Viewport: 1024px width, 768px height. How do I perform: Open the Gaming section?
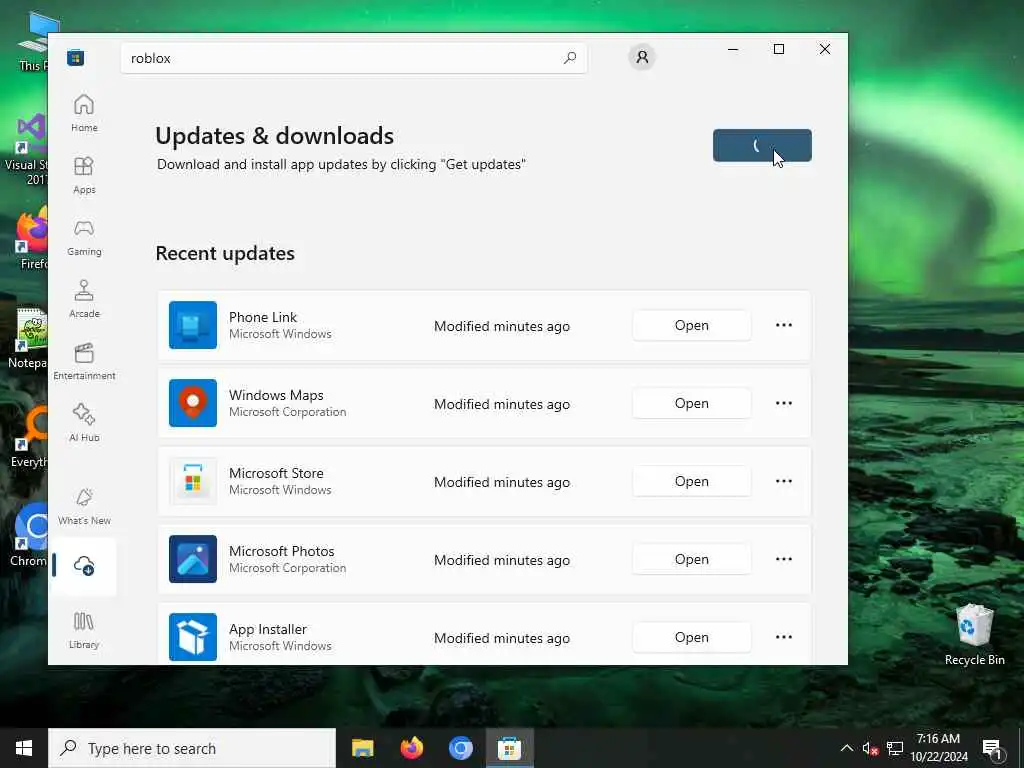(x=84, y=237)
